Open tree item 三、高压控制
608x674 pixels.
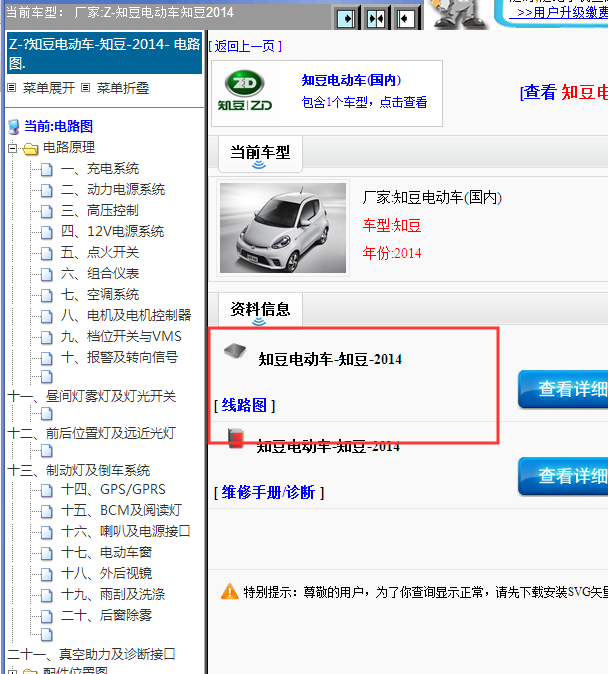tap(100, 211)
